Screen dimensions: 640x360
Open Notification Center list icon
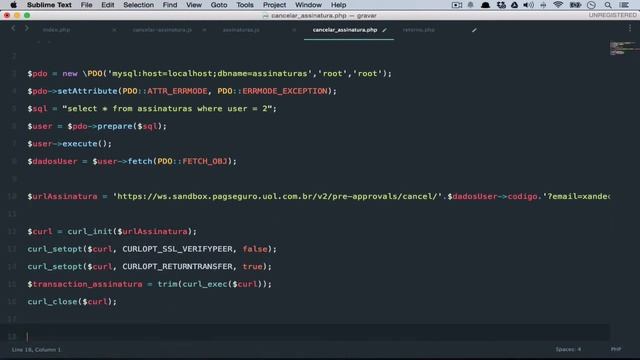pyautogui.click(x=624, y=5)
